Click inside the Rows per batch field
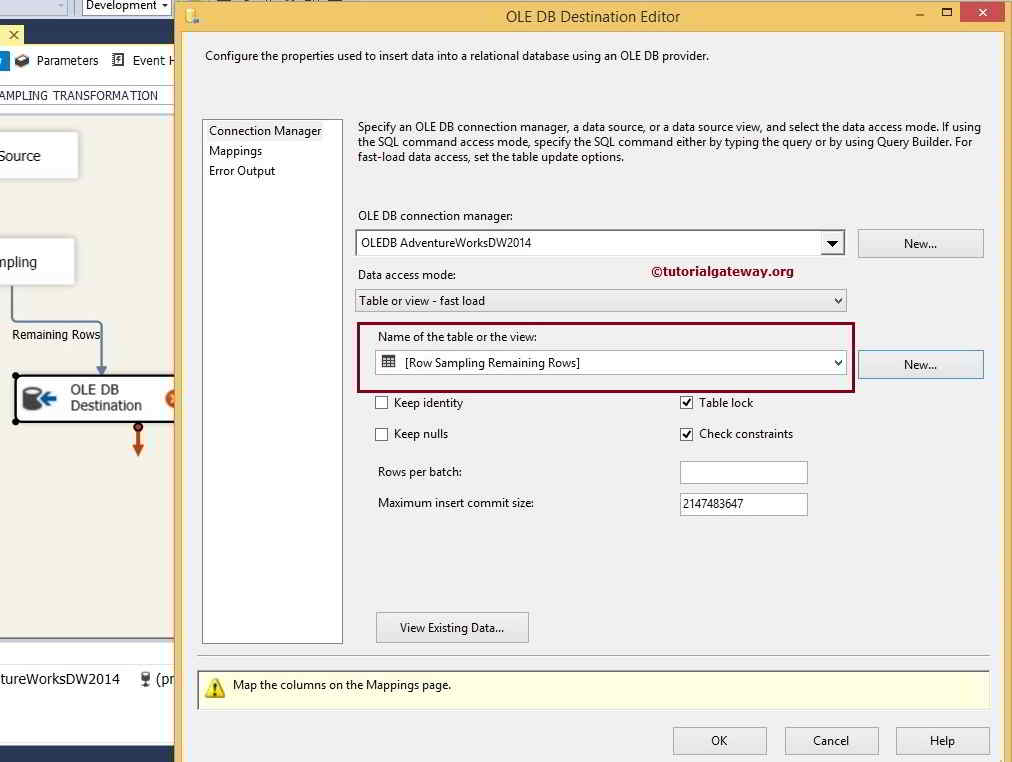This screenshot has height=762, width=1012. [x=743, y=472]
